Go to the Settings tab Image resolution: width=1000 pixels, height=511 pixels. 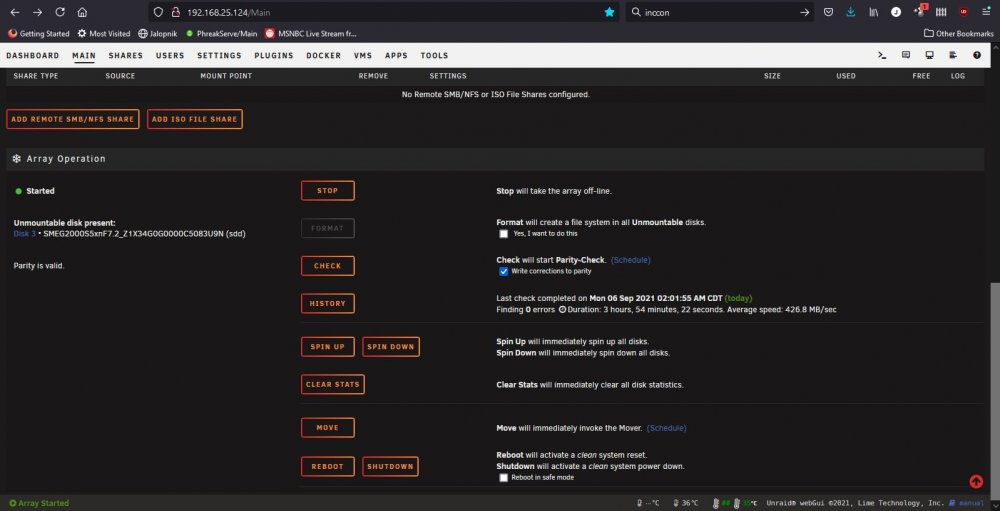pyautogui.click(x=219, y=56)
